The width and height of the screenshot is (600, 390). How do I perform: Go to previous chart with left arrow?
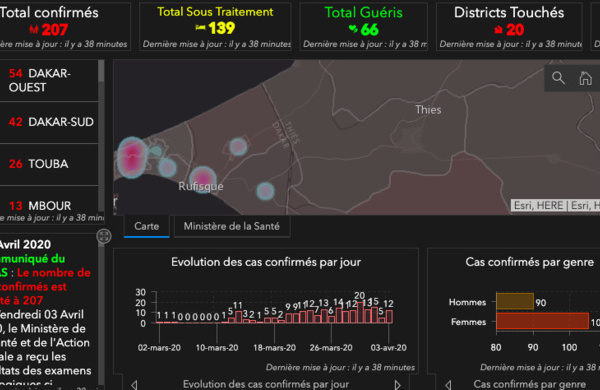(134, 385)
